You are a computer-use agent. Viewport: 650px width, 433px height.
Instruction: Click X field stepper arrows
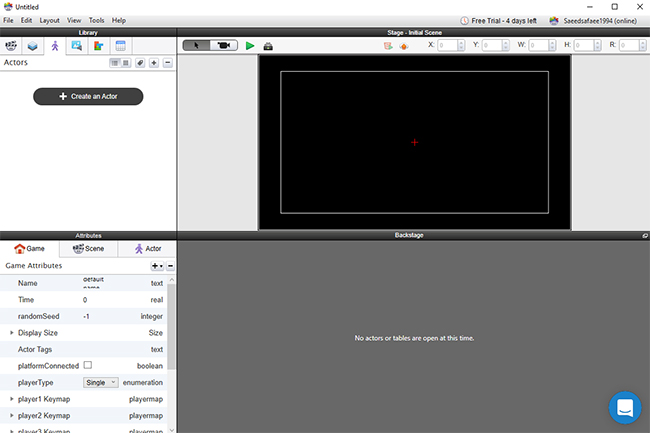tap(461, 45)
